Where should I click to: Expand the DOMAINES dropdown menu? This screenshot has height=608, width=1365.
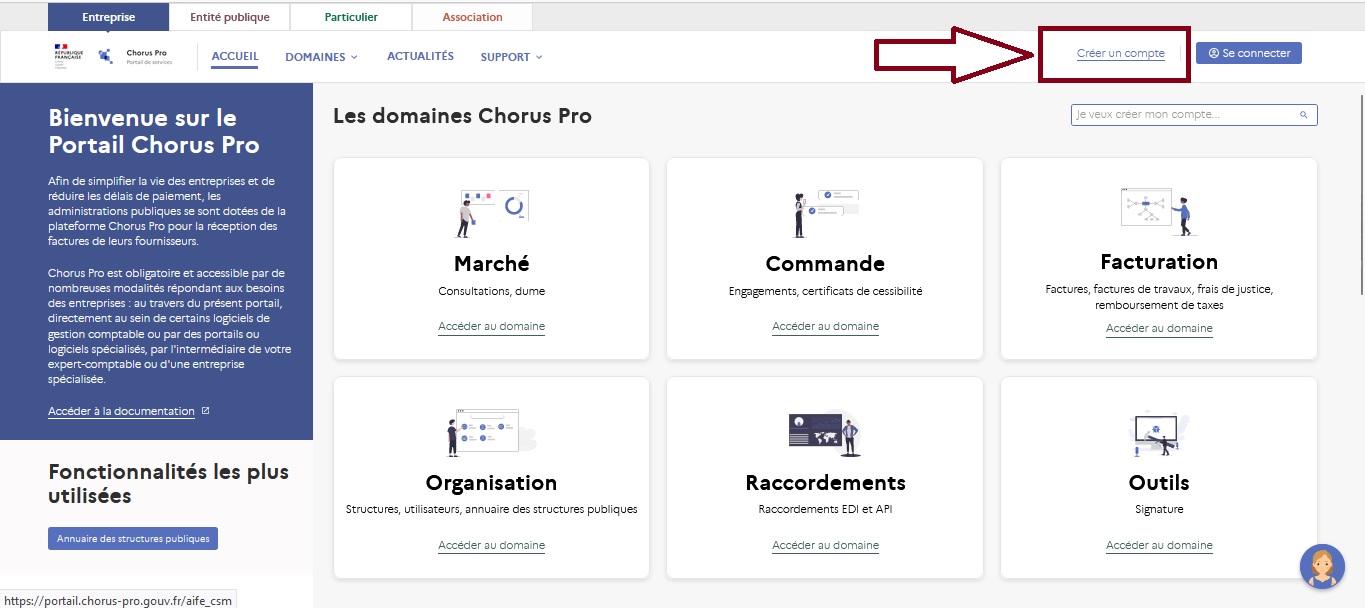point(321,57)
